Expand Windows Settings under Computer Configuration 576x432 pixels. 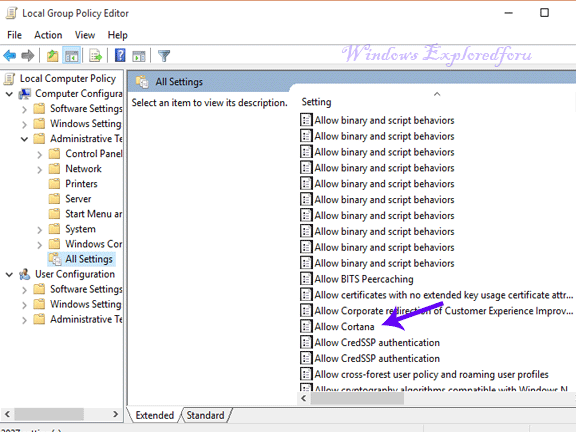[24, 124]
